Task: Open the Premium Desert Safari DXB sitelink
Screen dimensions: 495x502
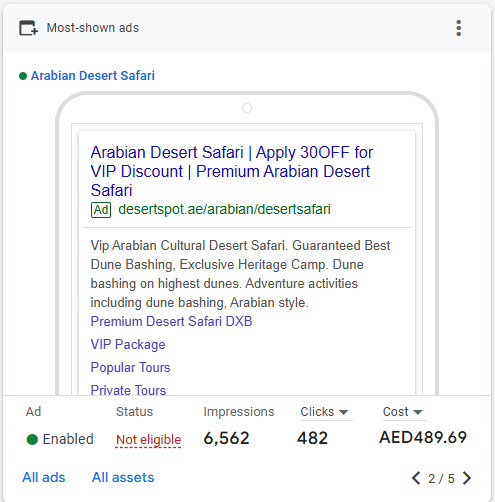Action: click(171, 321)
